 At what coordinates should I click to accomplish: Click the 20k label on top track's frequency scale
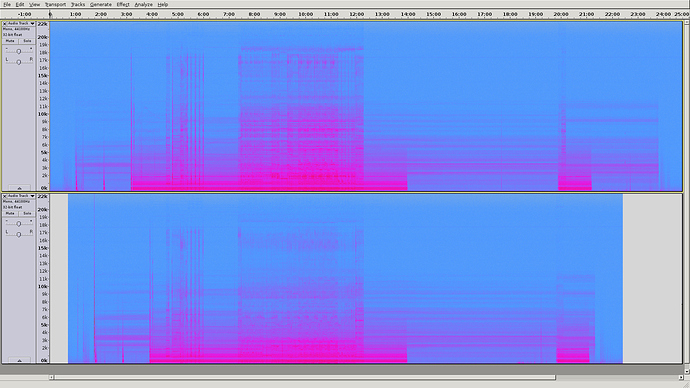[x=43, y=37]
